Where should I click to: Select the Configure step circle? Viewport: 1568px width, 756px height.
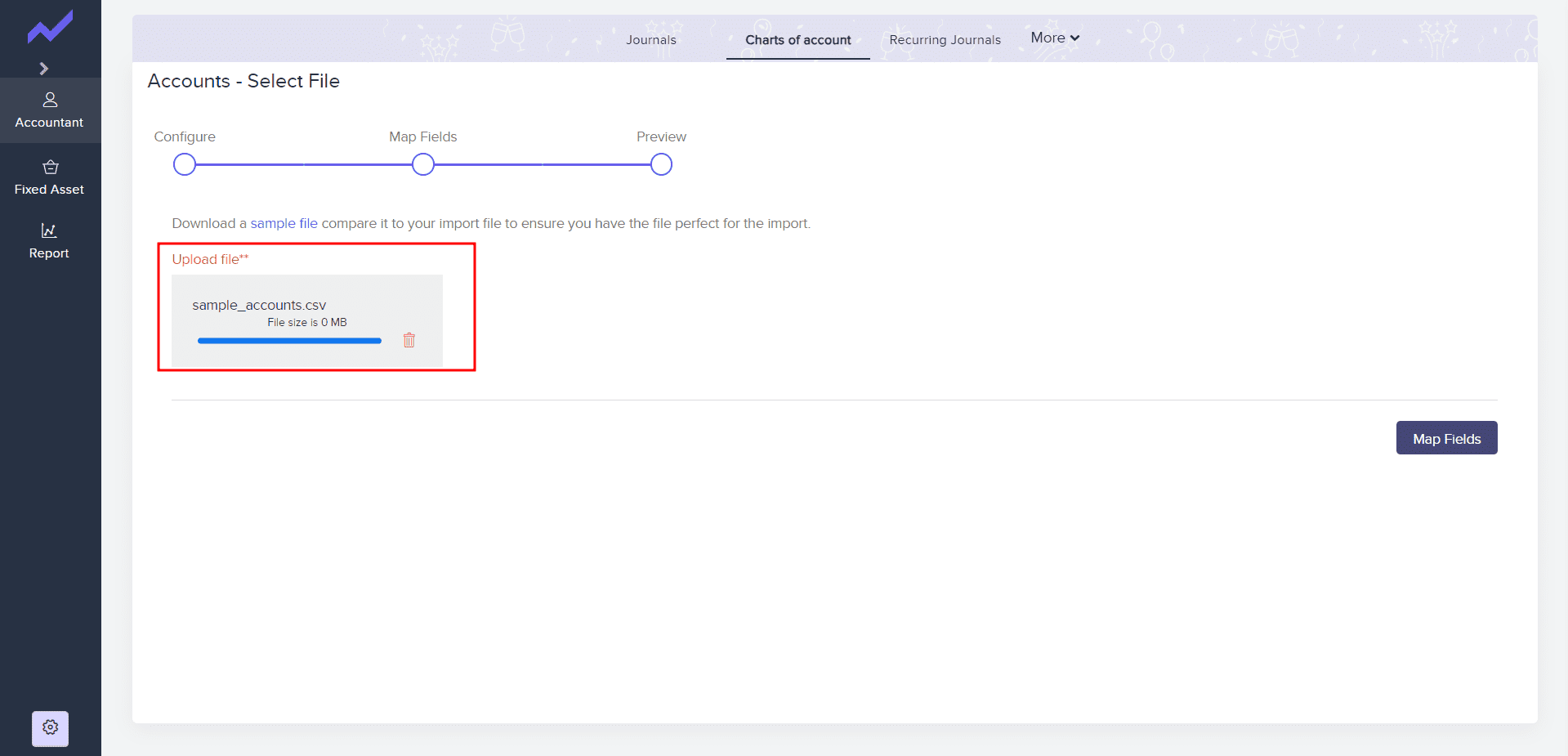[185, 164]
